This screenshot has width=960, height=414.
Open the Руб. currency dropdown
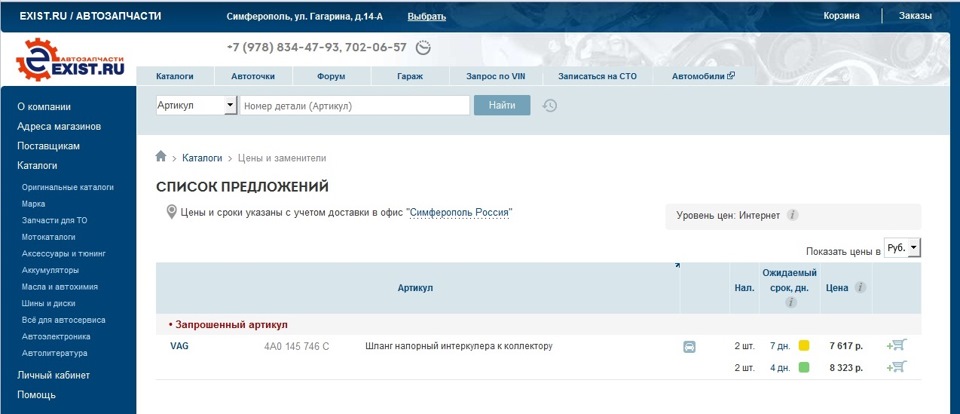(902, 248)
